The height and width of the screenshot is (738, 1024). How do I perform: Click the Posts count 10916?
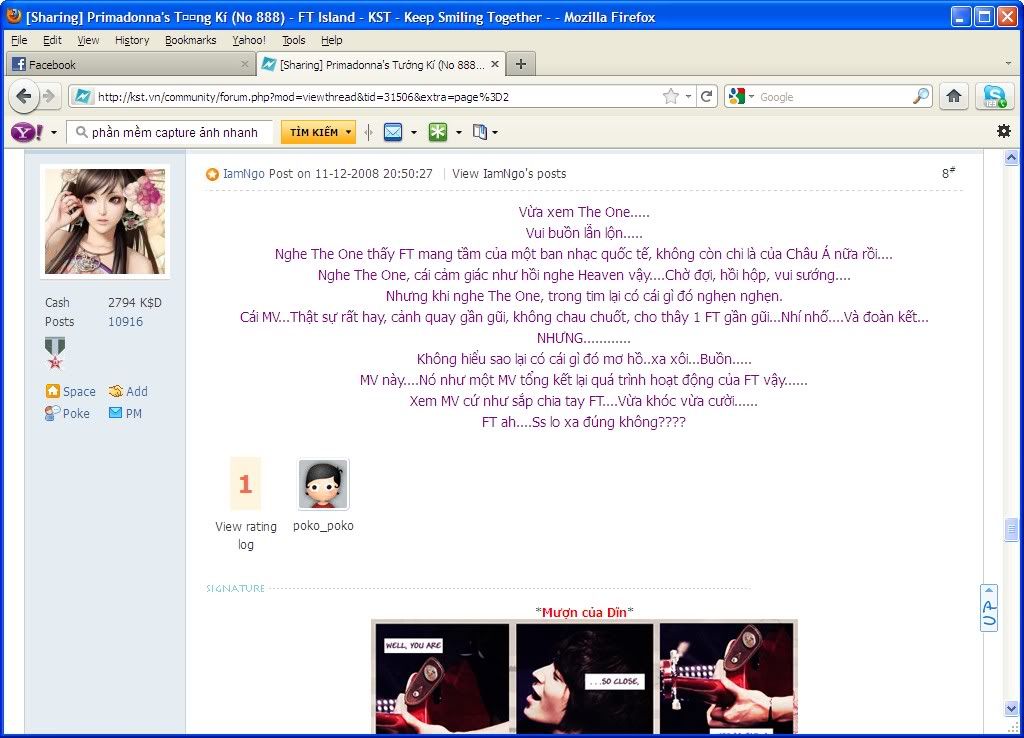pyautogui.click(x=125, y=321)
